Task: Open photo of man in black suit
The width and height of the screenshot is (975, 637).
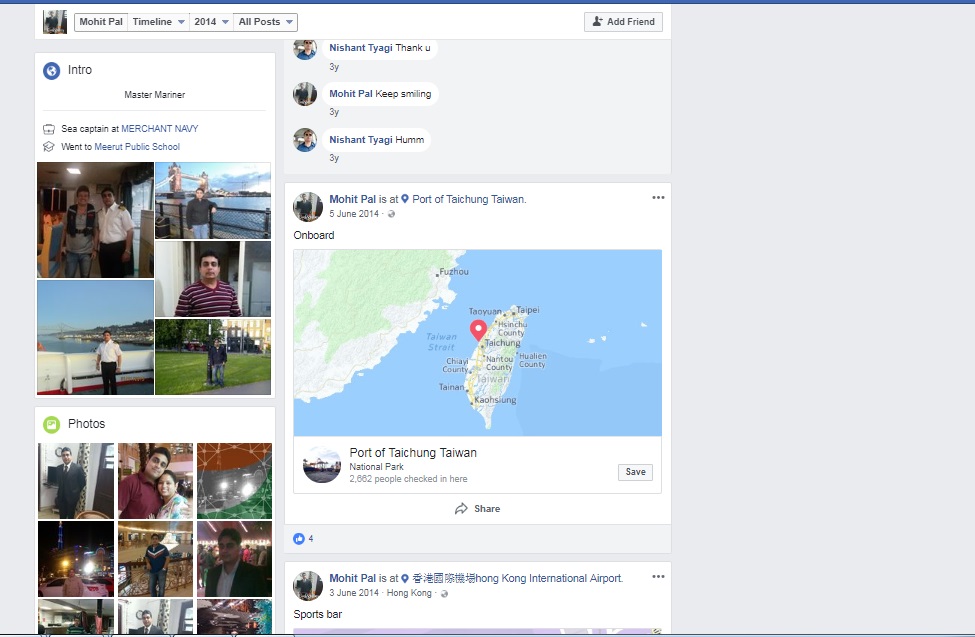Action: point(76,481)
